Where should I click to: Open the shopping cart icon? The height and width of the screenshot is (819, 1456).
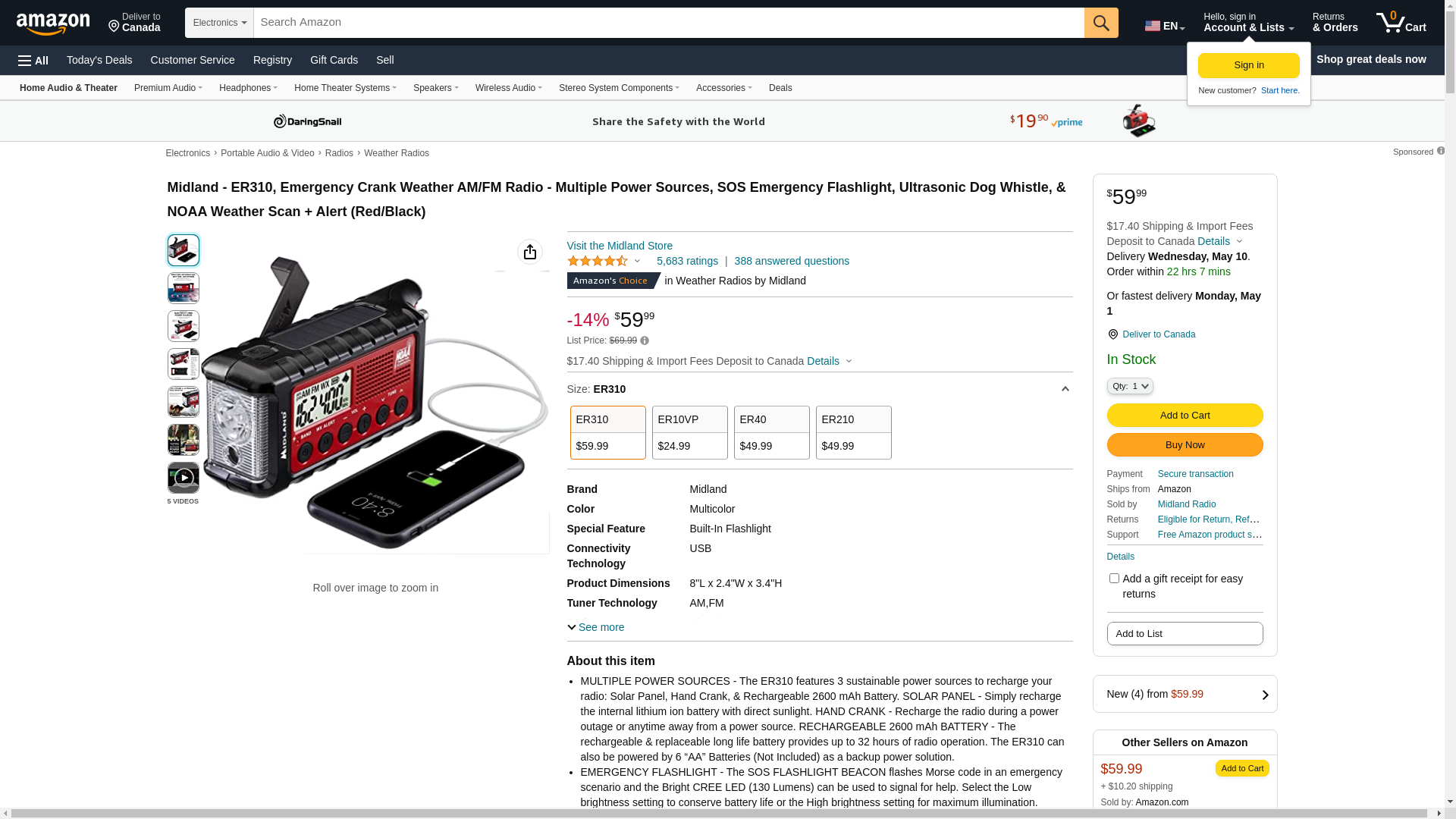tap(1401, 23)
